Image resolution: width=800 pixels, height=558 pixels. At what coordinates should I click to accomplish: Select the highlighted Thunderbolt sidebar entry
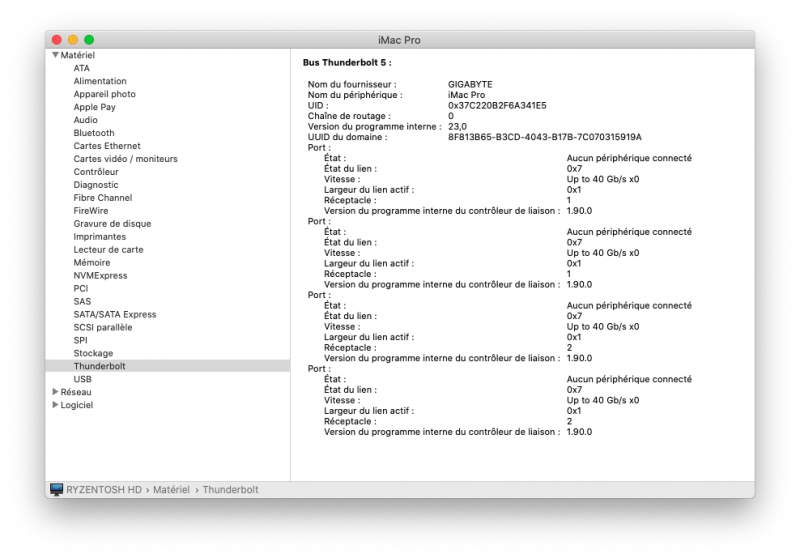[167, 366]
